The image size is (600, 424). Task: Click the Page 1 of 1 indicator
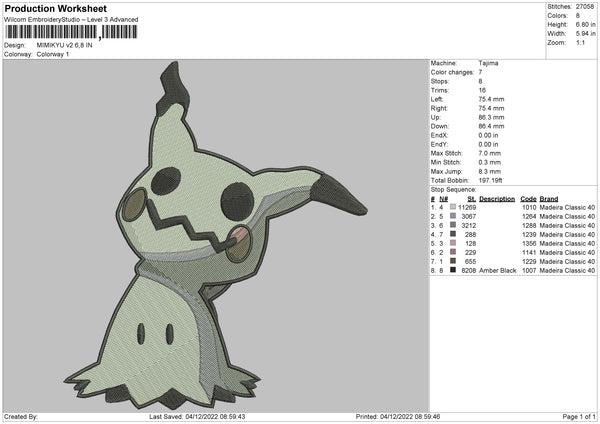pyautogui.click(x=579, y=416)
